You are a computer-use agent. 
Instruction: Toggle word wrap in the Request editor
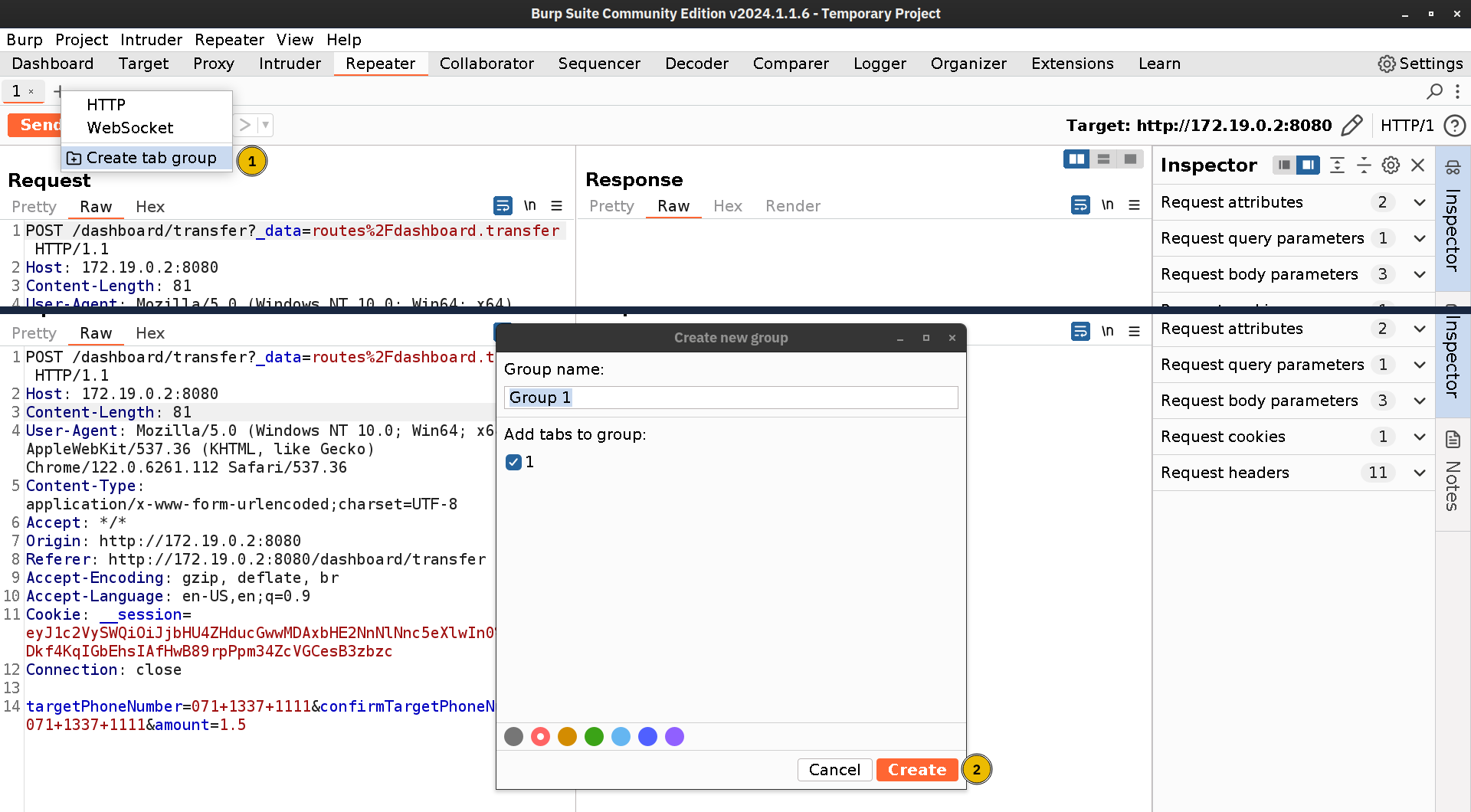[x=503, y=205]
